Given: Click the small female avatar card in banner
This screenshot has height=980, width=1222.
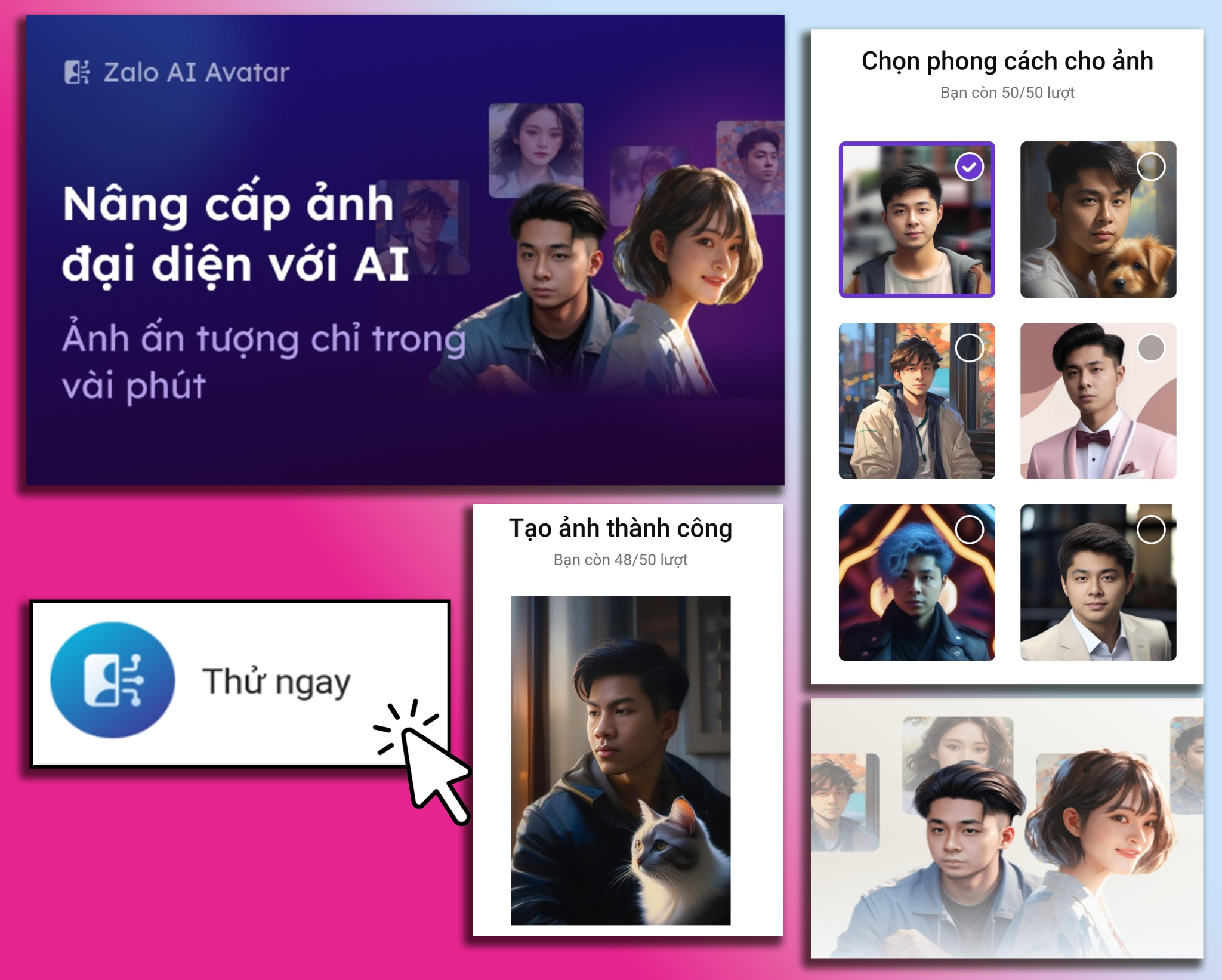Looking at the screenshot, I should tap(536, 150).
